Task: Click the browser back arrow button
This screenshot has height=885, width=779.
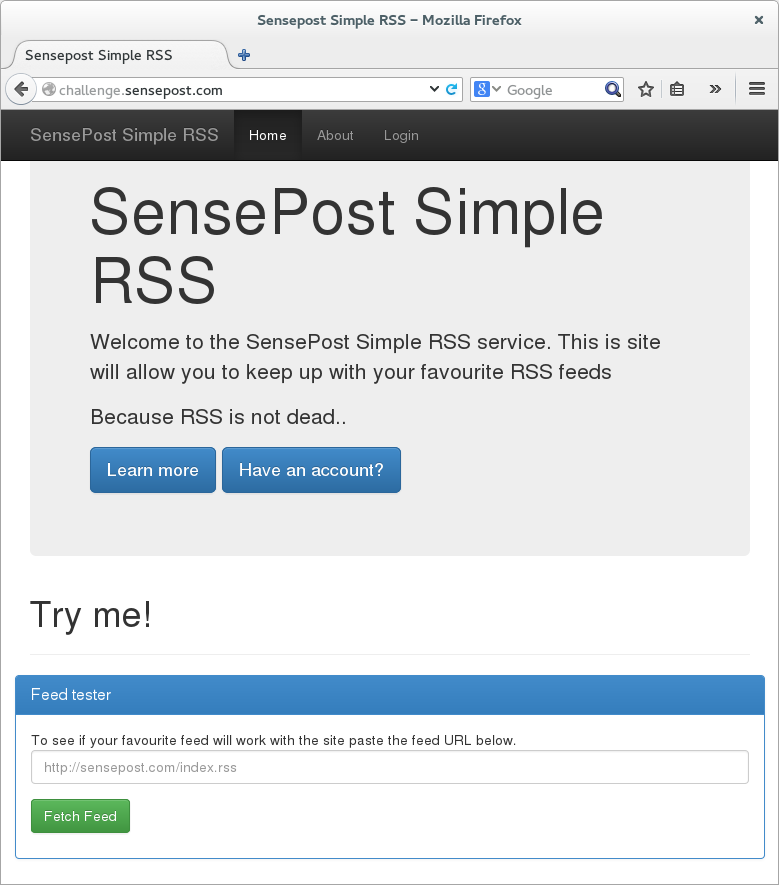Action: pyautogui.click(x=21, y=90)
